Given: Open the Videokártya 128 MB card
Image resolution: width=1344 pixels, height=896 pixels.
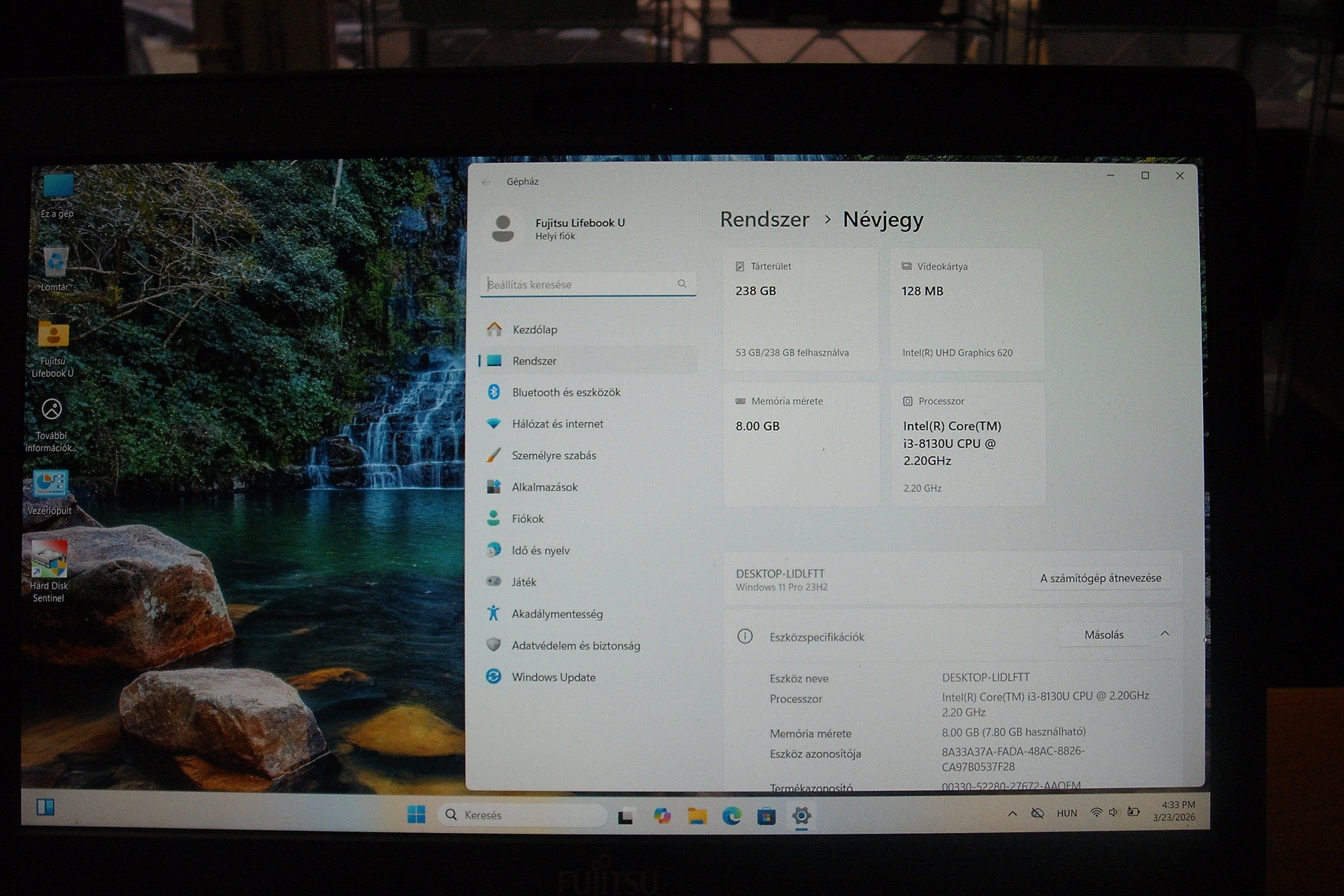Looking at the screenshot, I should [966, 309].
